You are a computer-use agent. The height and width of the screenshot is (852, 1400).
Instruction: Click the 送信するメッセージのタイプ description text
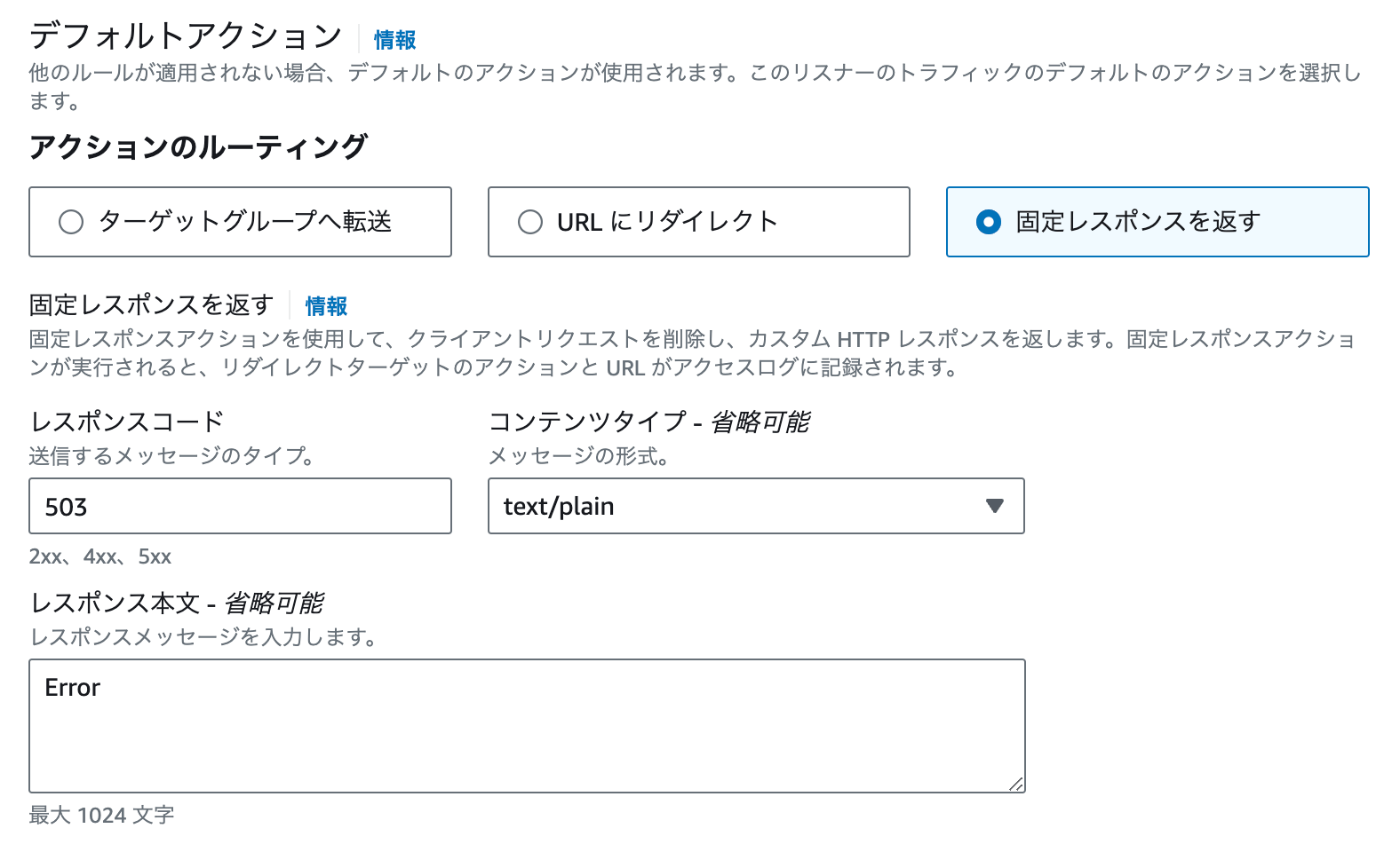click(172, 458)
